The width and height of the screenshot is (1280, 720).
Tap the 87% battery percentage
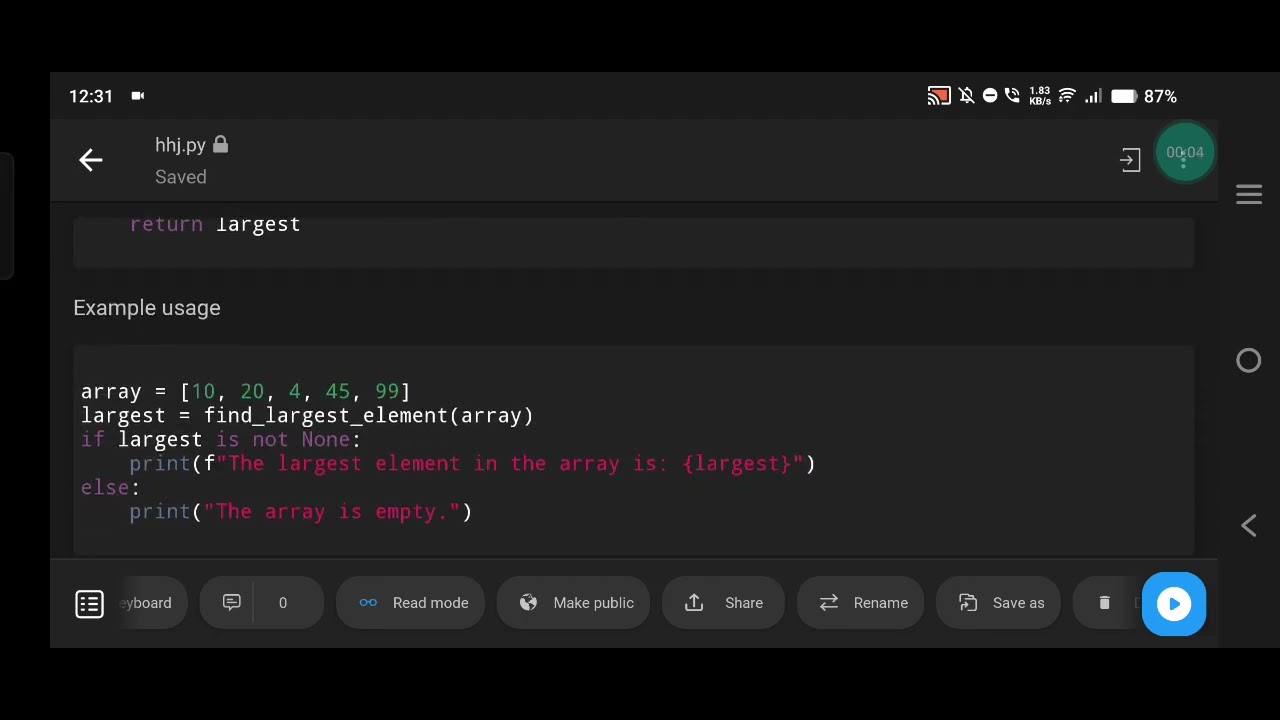pos(1160,96)
